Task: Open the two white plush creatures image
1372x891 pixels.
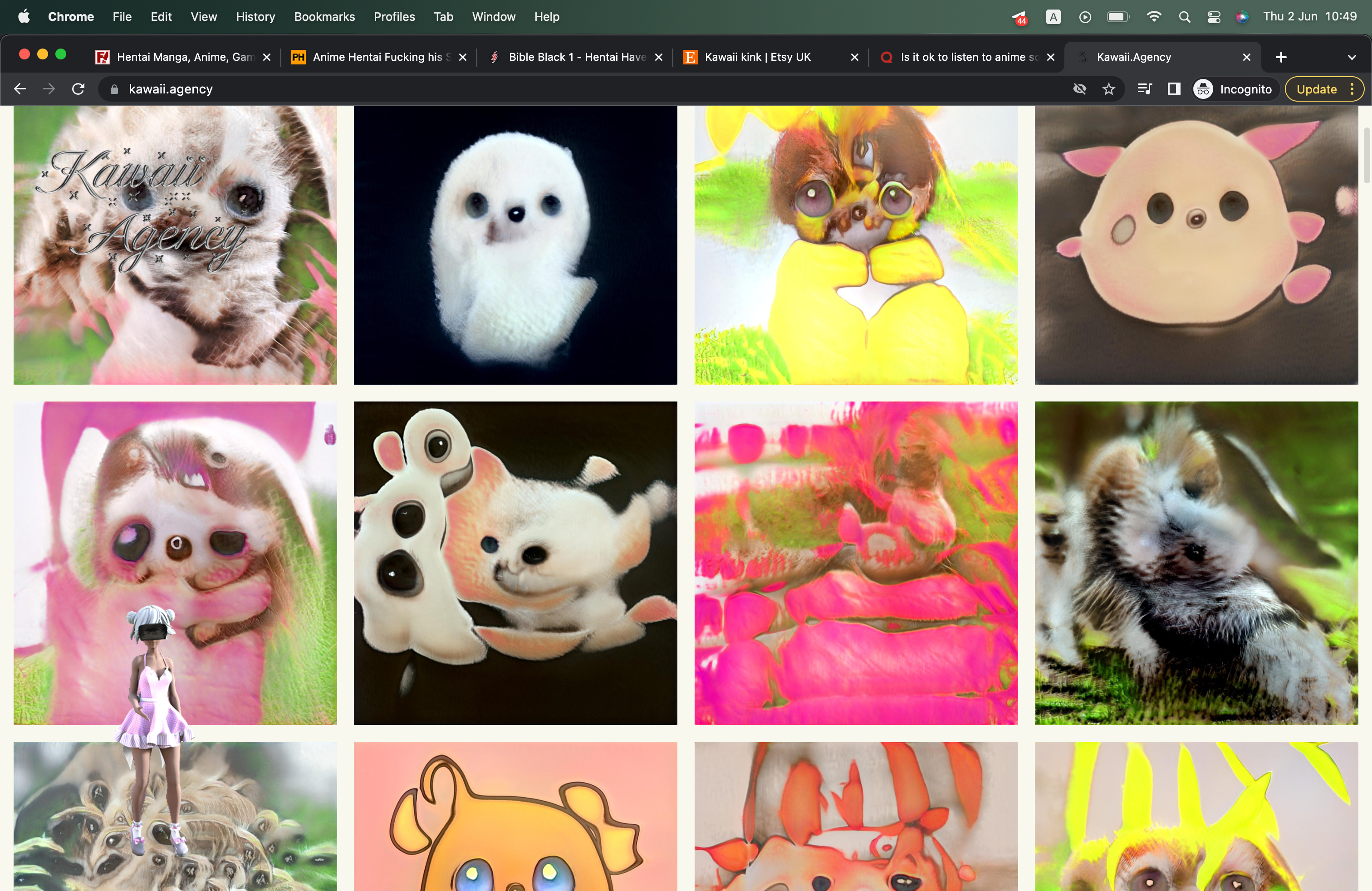Action: (515, 563)
